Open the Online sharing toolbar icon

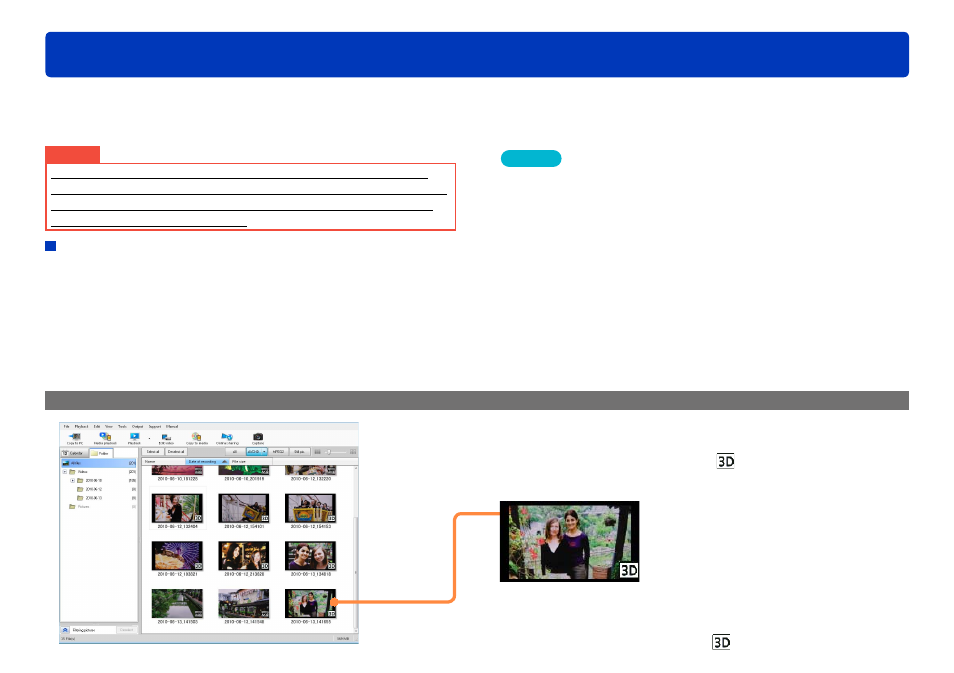227,437
